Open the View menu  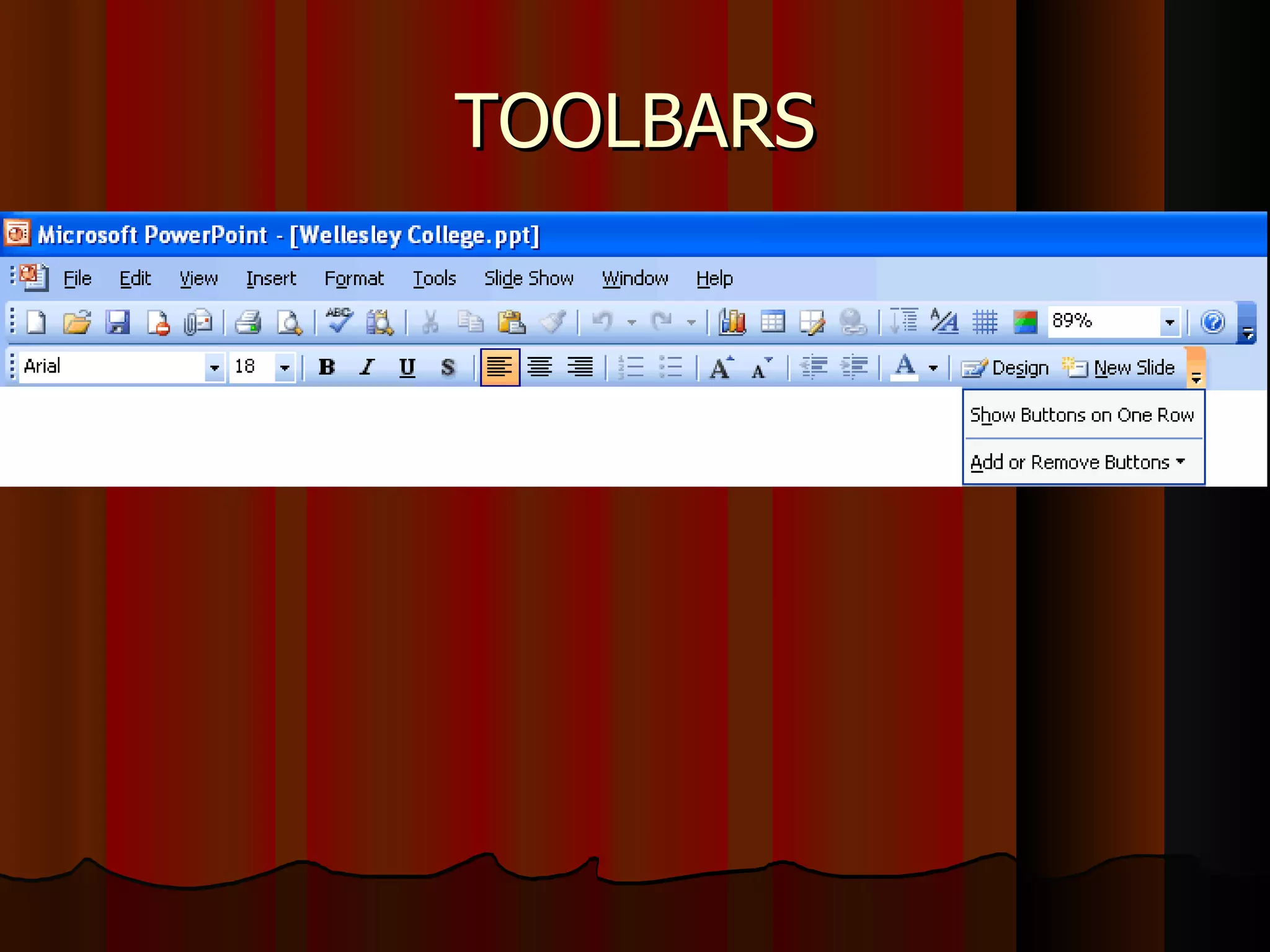[198, 279]
